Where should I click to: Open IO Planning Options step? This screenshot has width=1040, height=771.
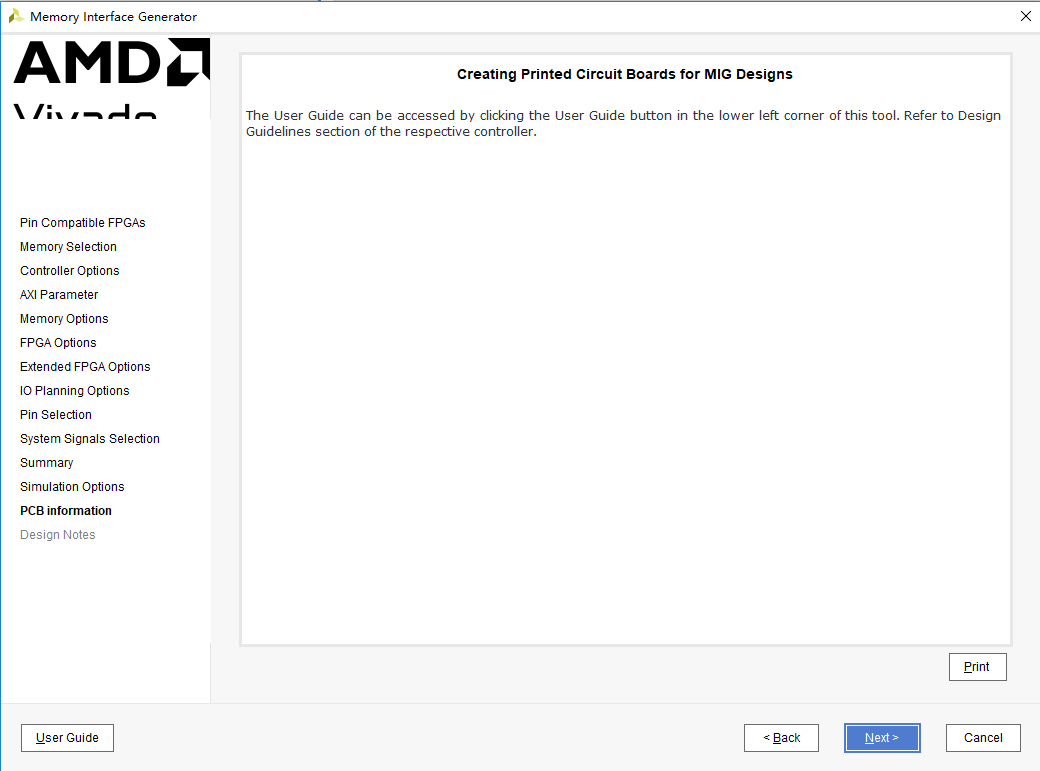coord(74,391)
